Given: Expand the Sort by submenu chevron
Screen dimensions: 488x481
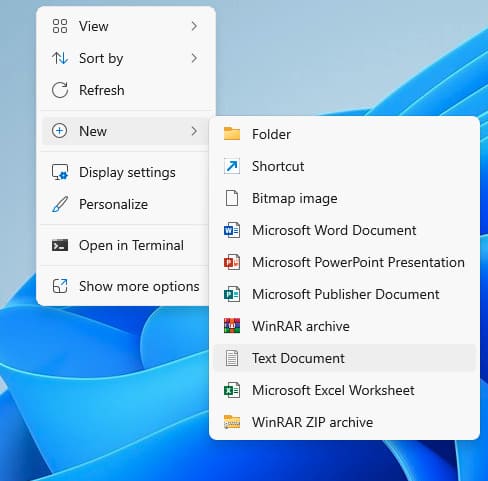Looking at the screenshot, I should pyautogui.click(x=194, y=58).
